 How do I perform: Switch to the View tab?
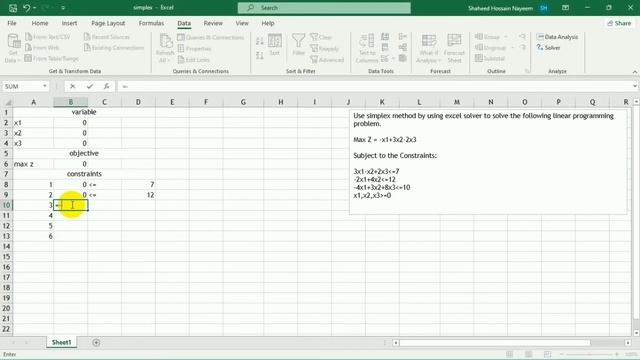242,23
